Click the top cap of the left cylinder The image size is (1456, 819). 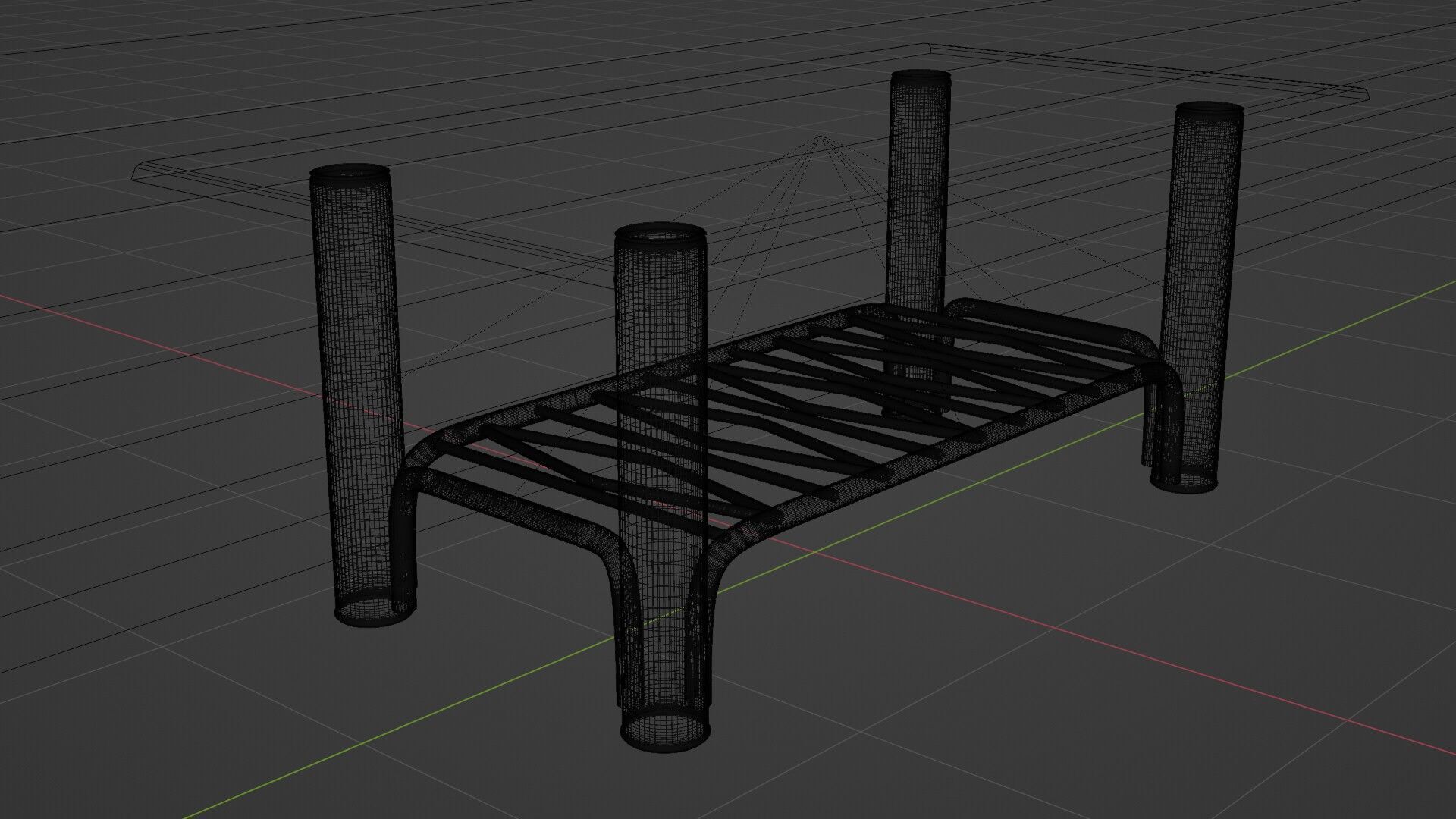coord(350,174)
